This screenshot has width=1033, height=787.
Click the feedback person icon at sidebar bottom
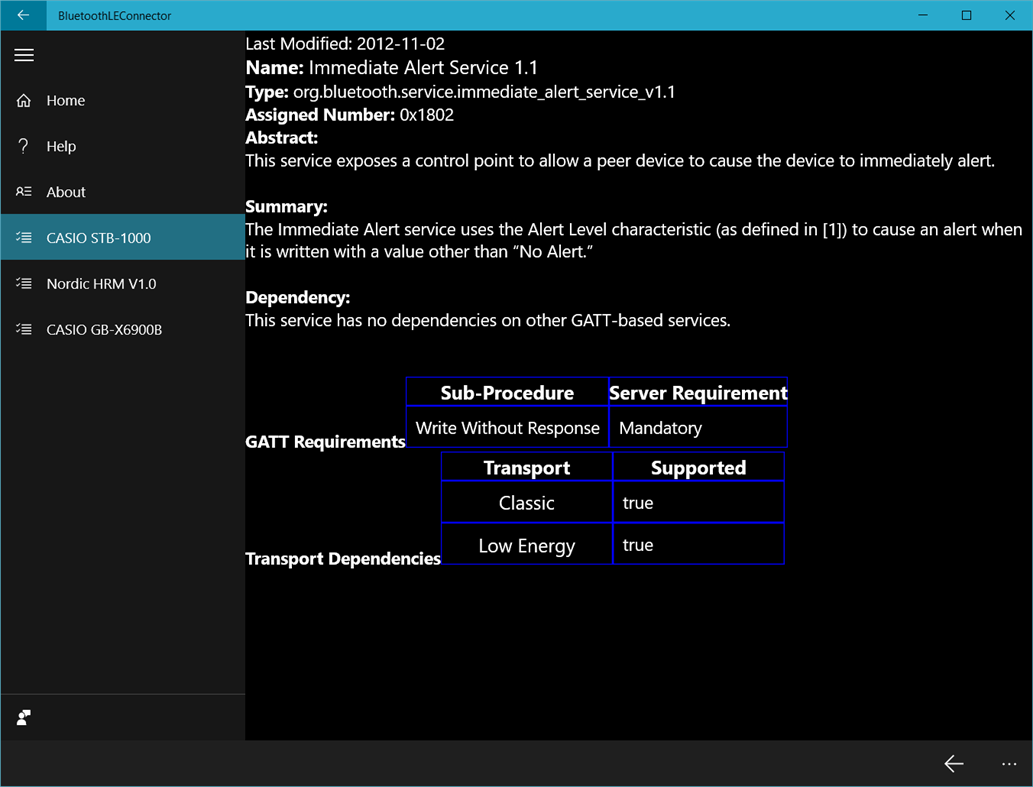[x=22, y=717]
